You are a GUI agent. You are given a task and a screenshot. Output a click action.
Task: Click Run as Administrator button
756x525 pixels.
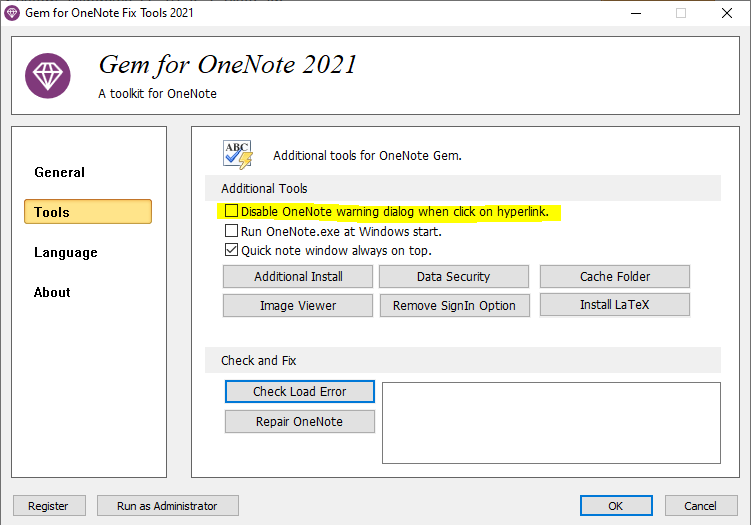click(x=167, y=506)
